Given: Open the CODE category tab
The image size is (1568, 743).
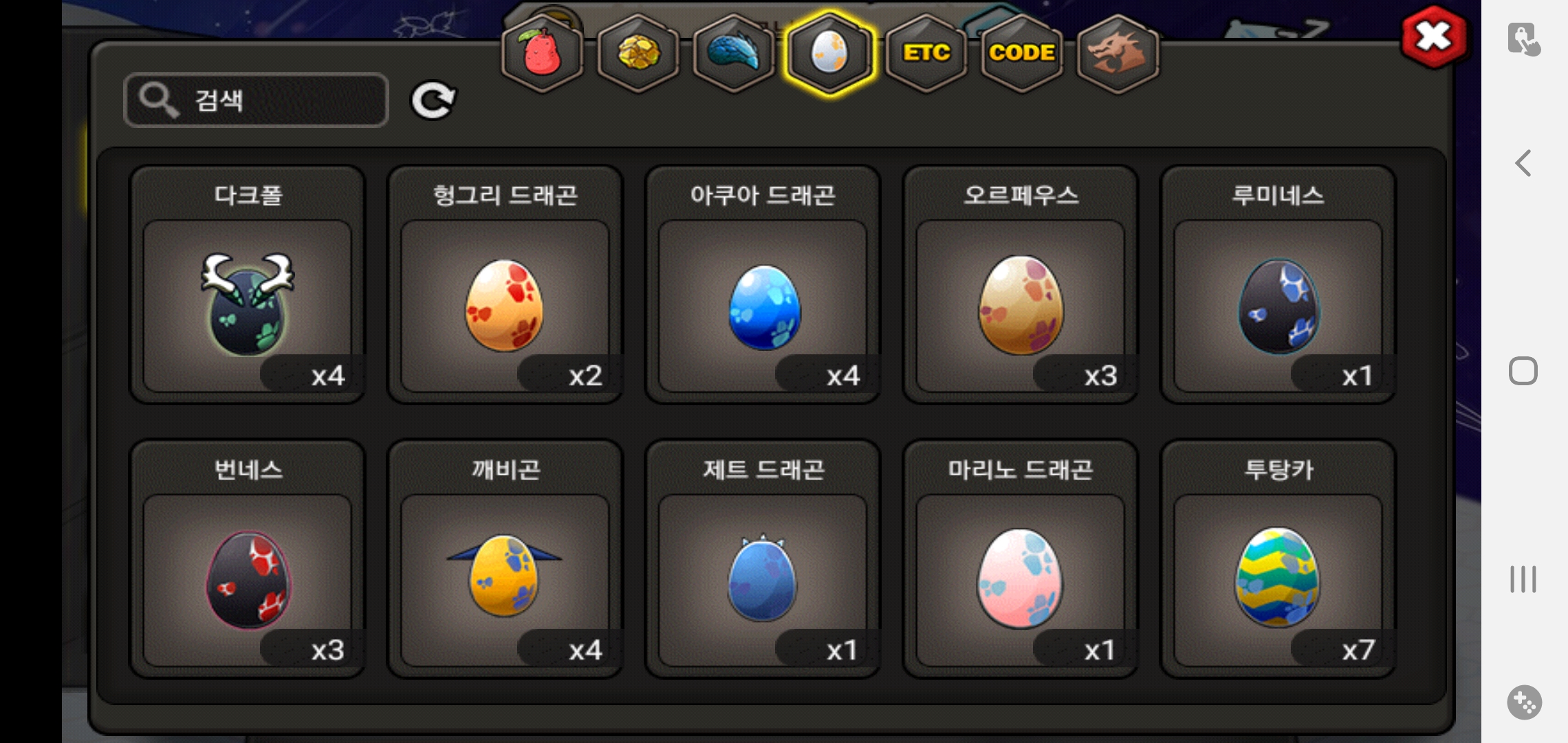Looking at the screenshot, I should [1022, 53].
